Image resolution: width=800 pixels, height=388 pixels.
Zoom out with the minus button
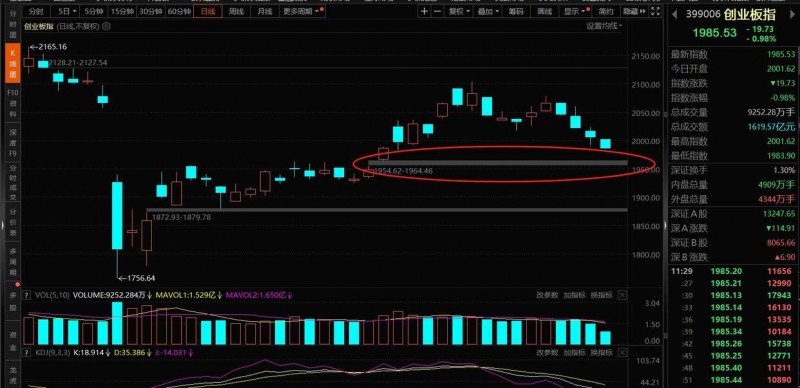pos(437,11)
